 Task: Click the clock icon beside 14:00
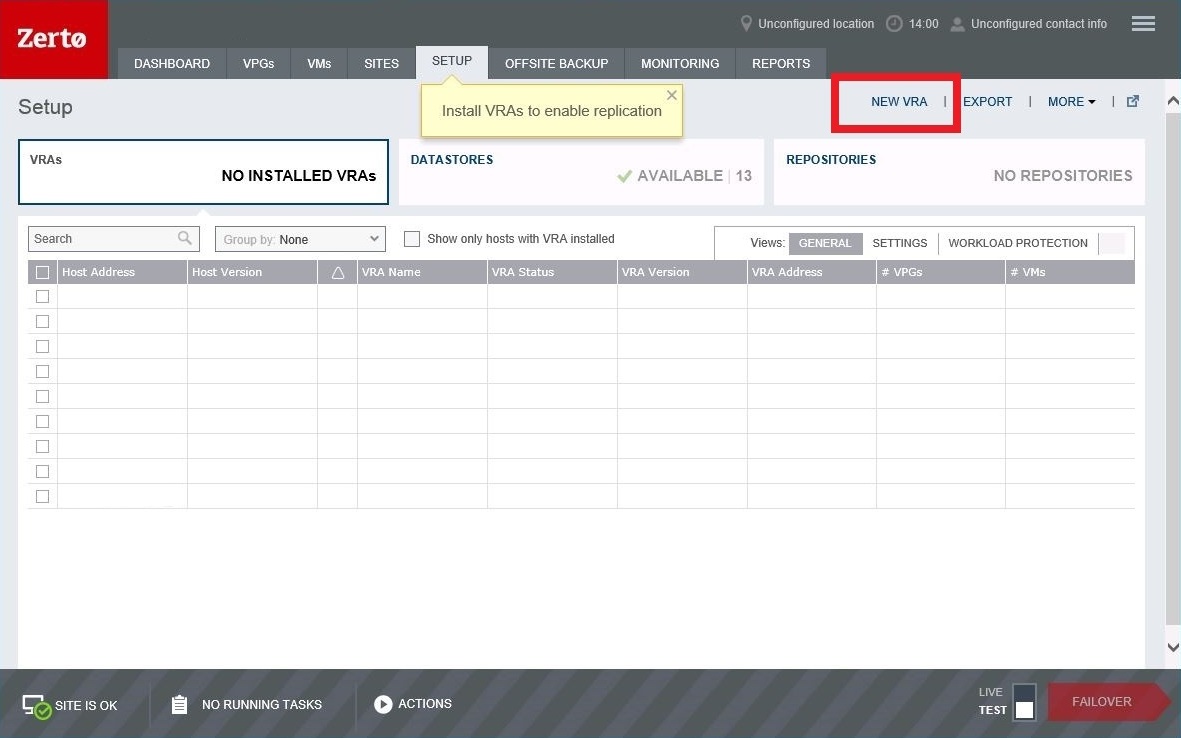coord(893,24)
